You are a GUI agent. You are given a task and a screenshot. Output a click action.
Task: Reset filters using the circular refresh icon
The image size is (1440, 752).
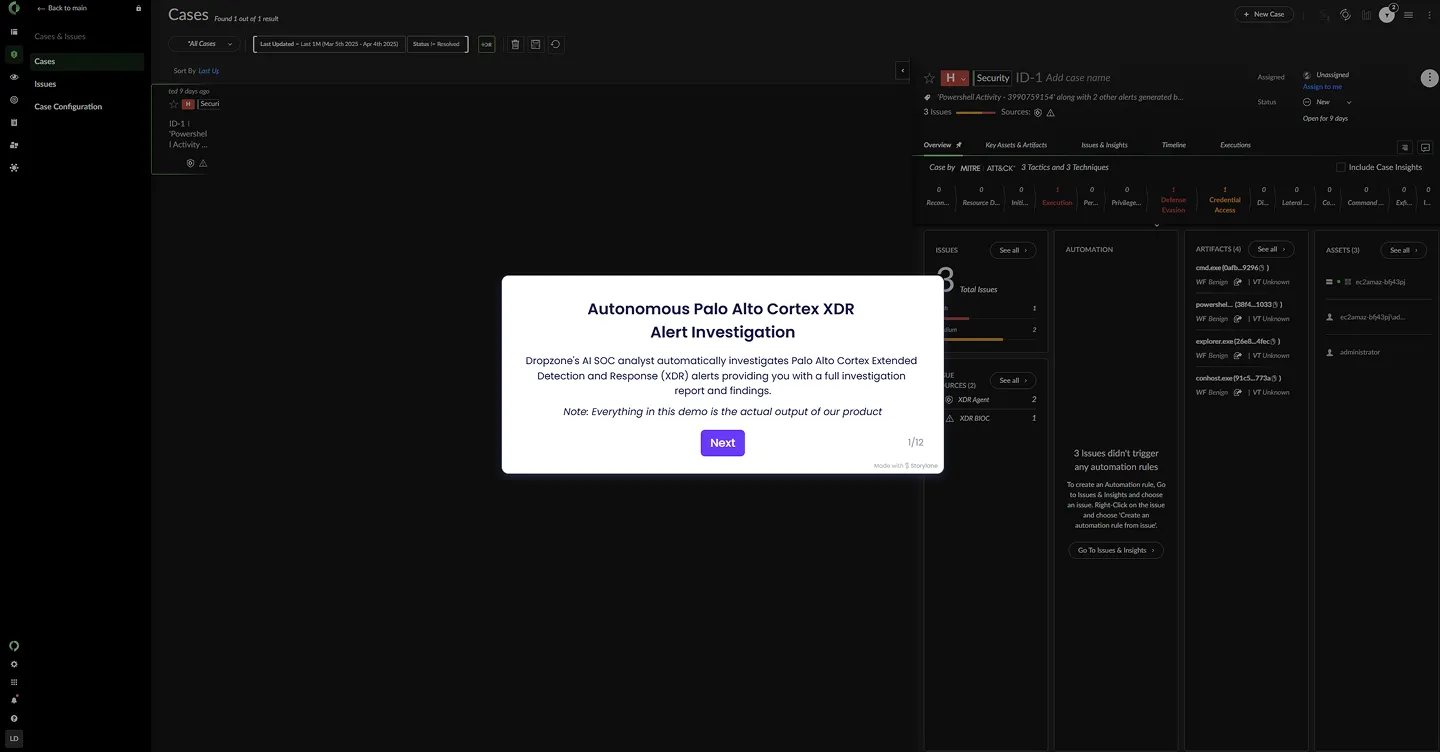[557, 44]
